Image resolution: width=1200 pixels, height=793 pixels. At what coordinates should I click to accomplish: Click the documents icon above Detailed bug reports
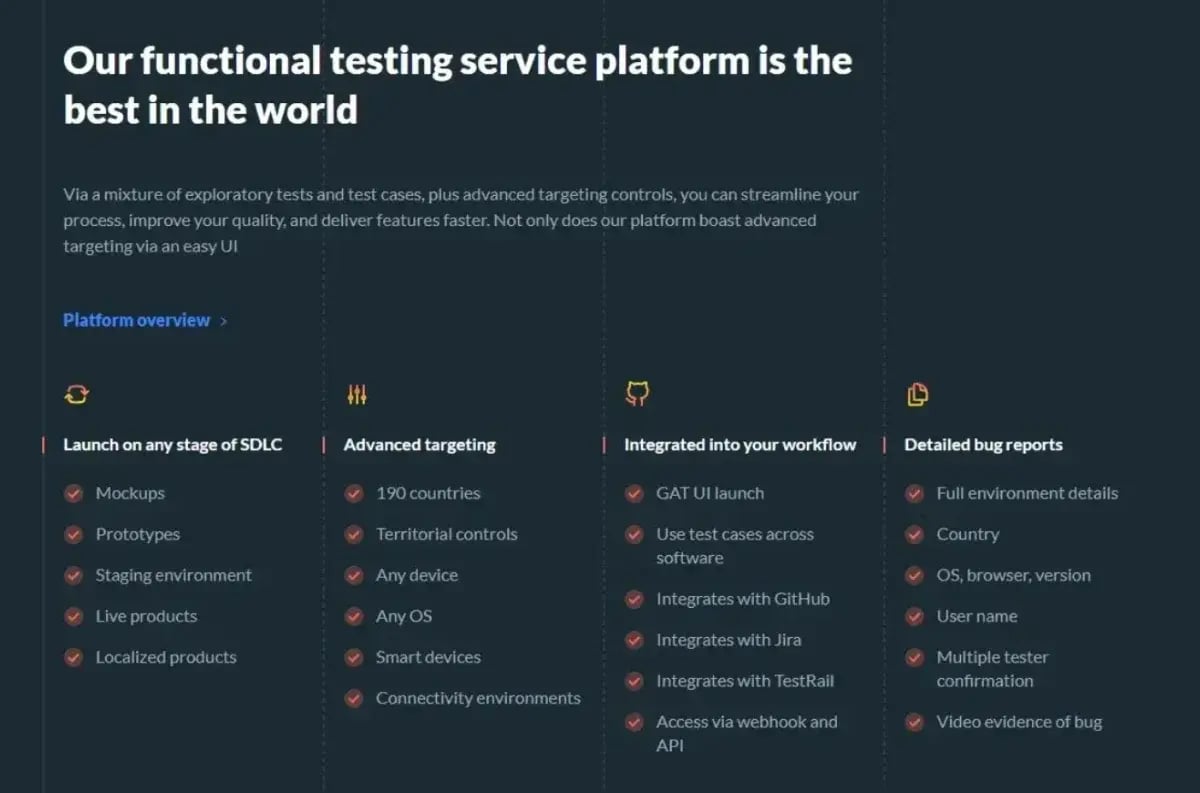pyautogui.click(x=918, y=393)
